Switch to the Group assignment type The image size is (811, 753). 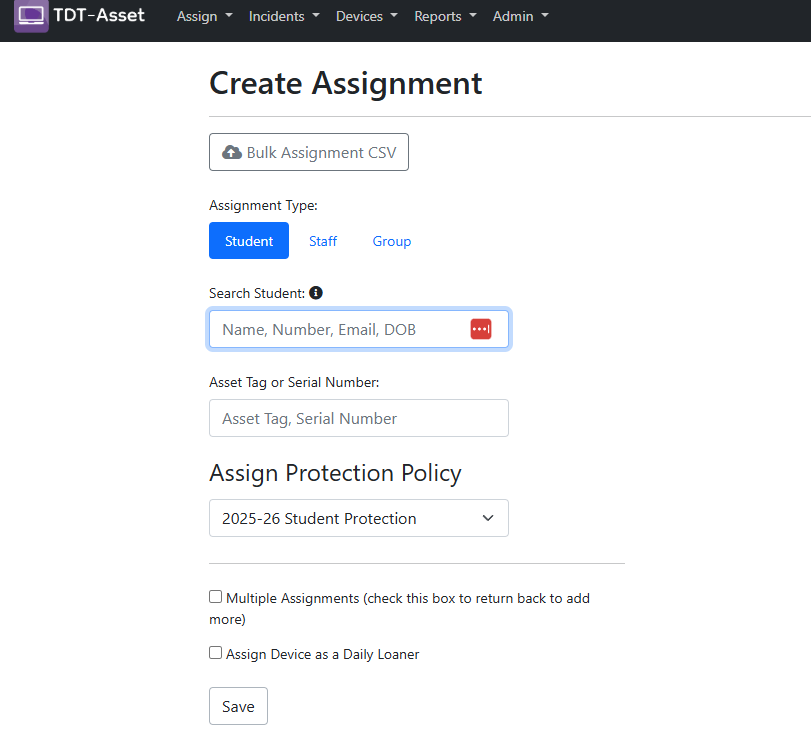click(392, 241)
